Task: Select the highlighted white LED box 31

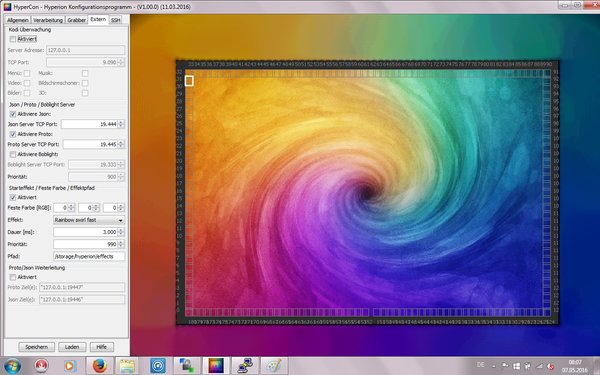Action: point(189,81)
